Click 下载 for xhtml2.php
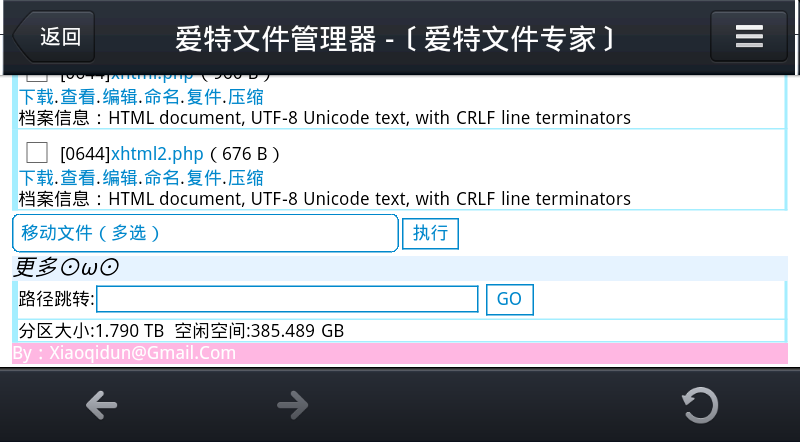Image resolution: width=800 pixels, height=442 pixels. pyautogui.click(x=36, y=178)
